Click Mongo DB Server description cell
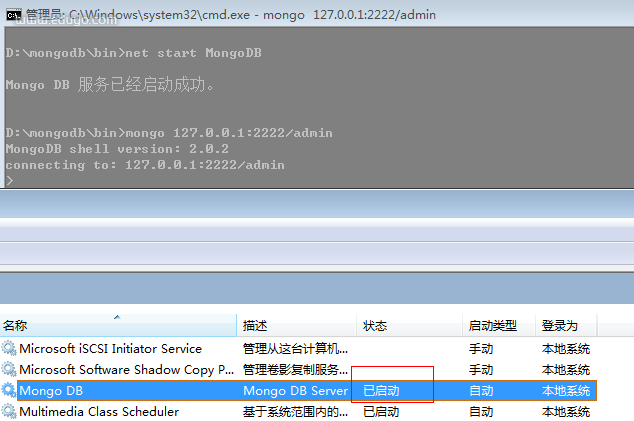The height and width of the screenshot is (421, 634). [x=295, y=391]
